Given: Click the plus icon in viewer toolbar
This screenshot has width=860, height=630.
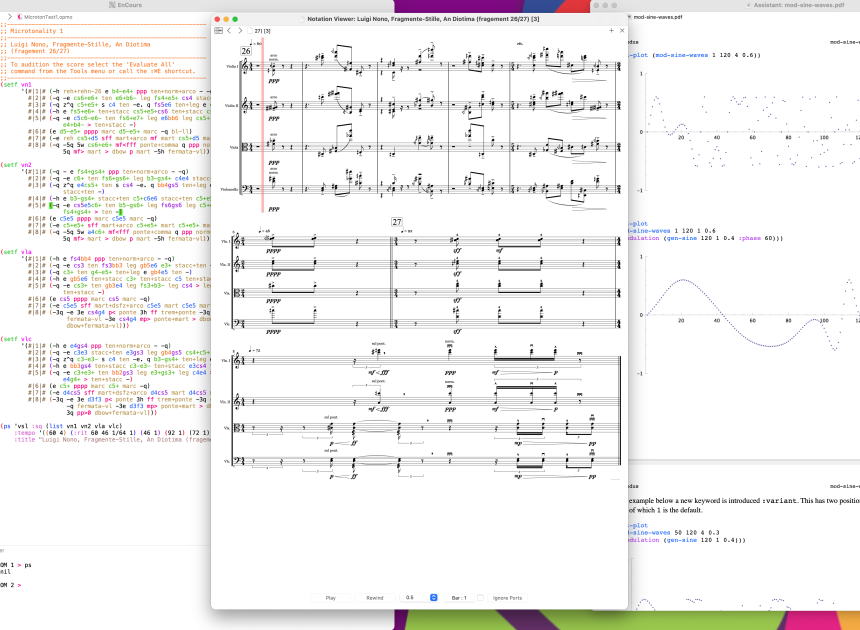Looking at the screenshot, I should pyautogui.click(x=610, y=31).
